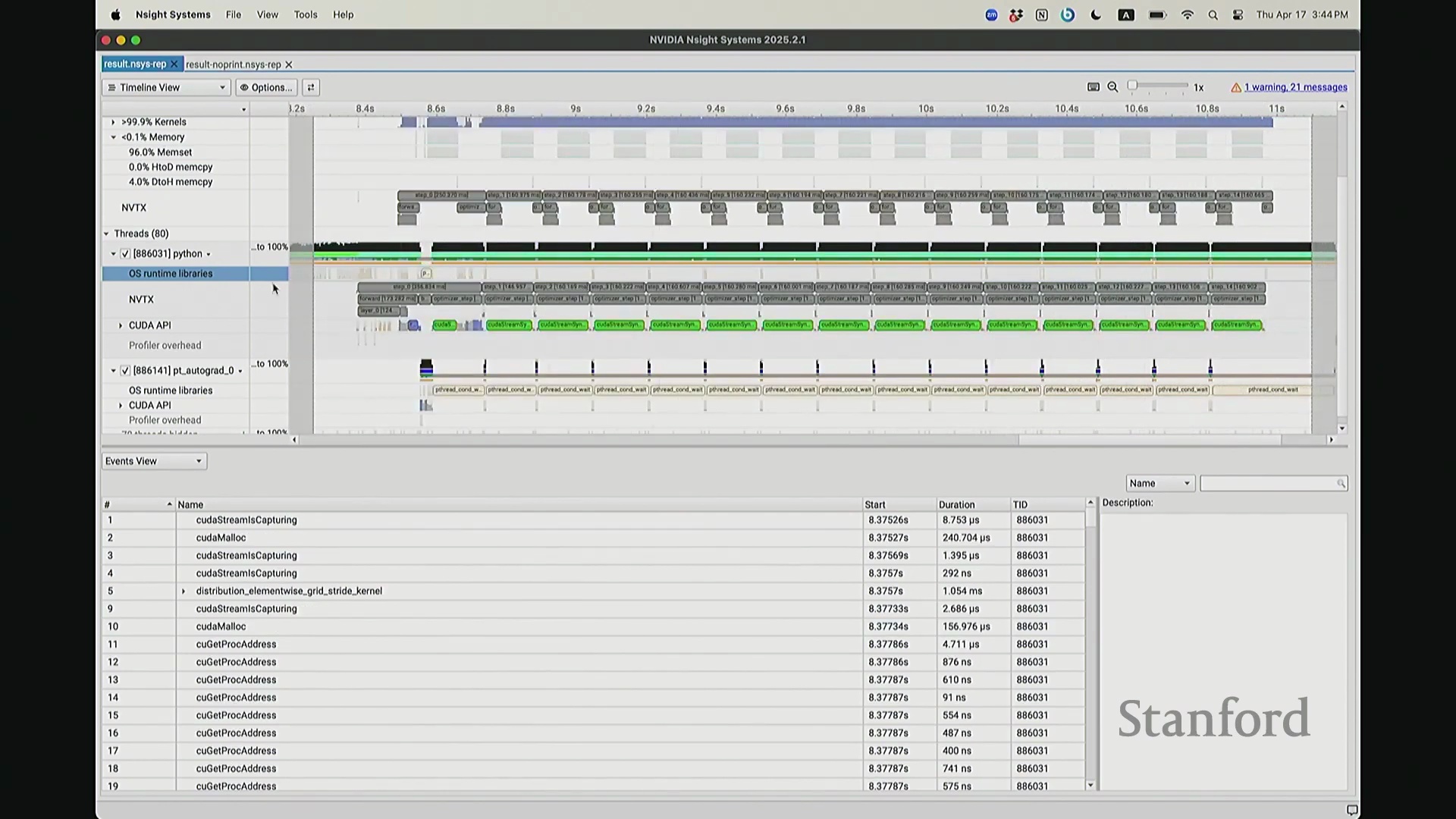Switch to result-noprint.nsys-rep tab
The width and height of the screenshot is (1456, 819).
point(233,65)
